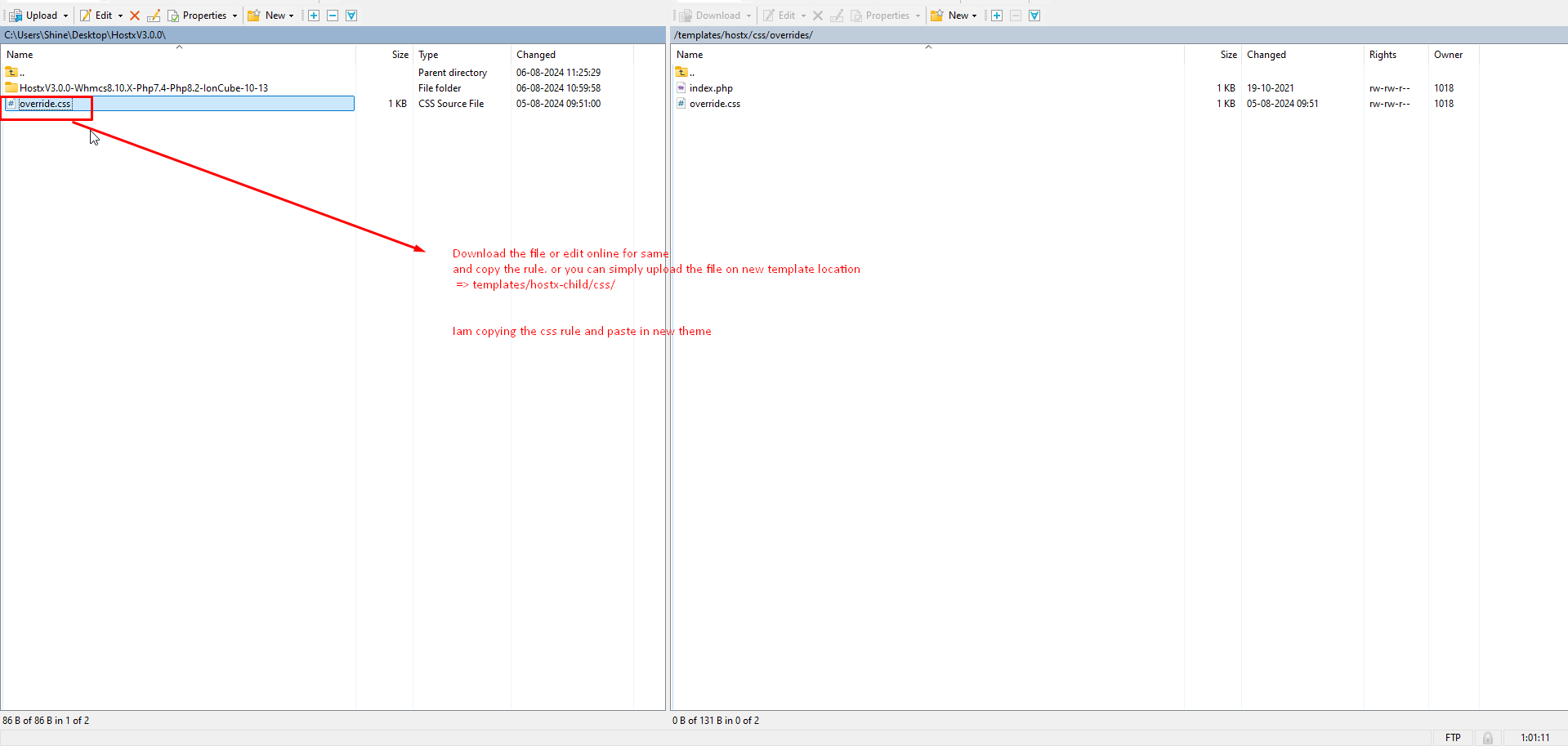Image resolution: width=1568 pixels, height=746 pixels.
Task: Click the local Properties button
Action: click(x=197, y=16)
